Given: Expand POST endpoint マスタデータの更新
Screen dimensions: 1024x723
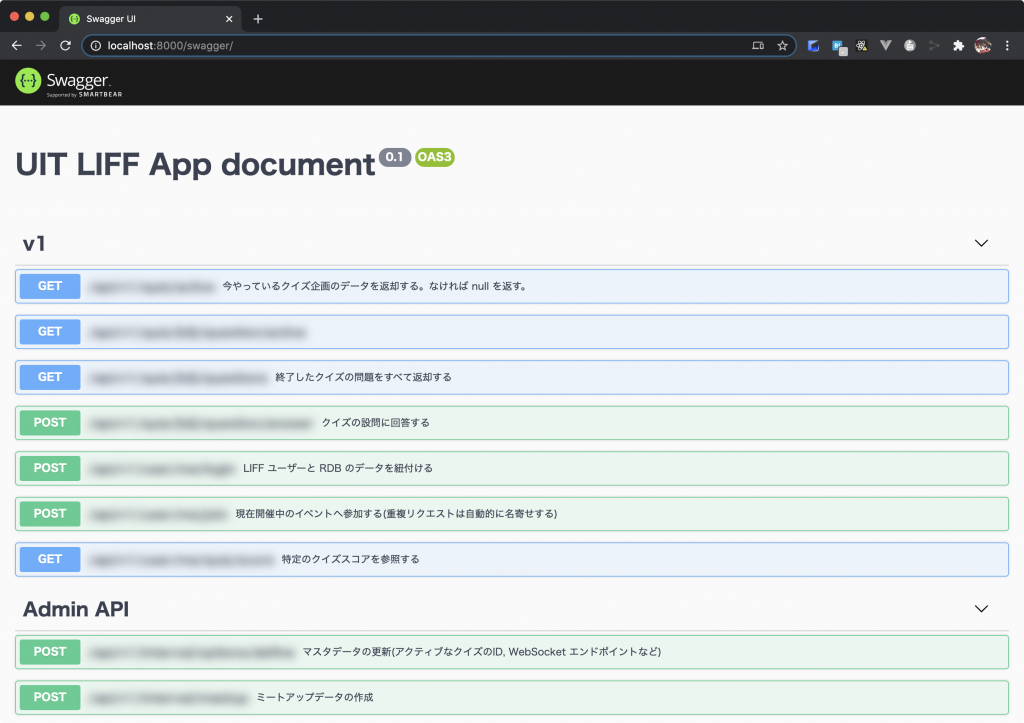Looking at the screenshot, I should point(512,652).
